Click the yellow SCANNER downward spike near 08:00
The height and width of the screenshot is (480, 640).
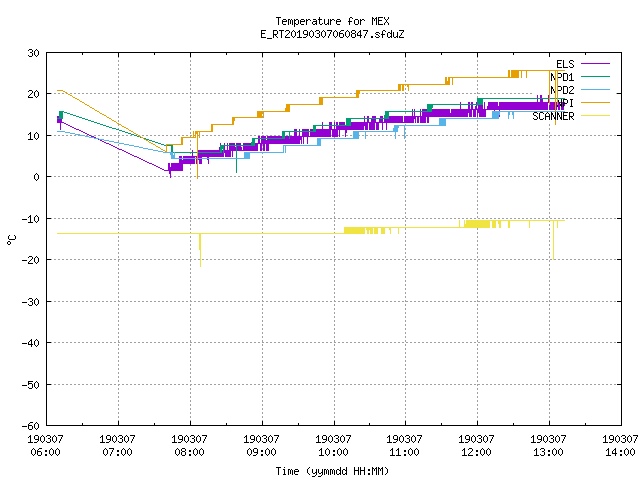click(200, 251)
